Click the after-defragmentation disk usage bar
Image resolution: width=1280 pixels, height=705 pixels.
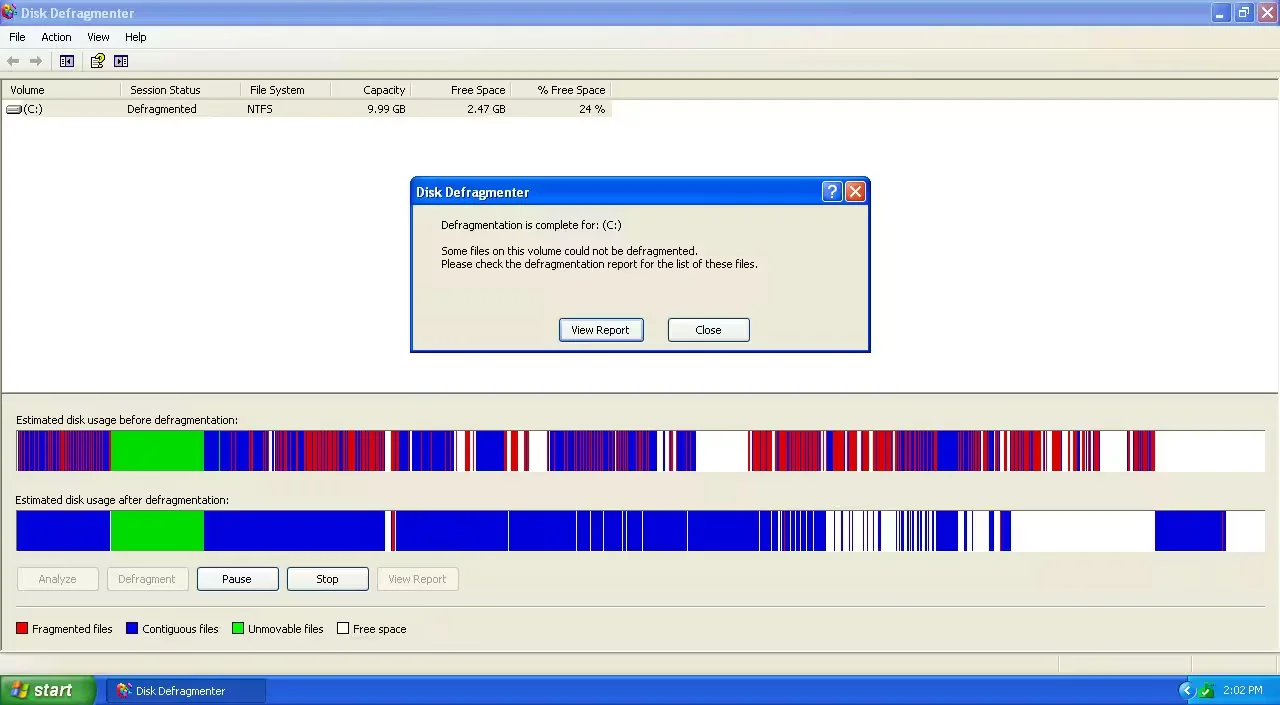click(640, 531)
